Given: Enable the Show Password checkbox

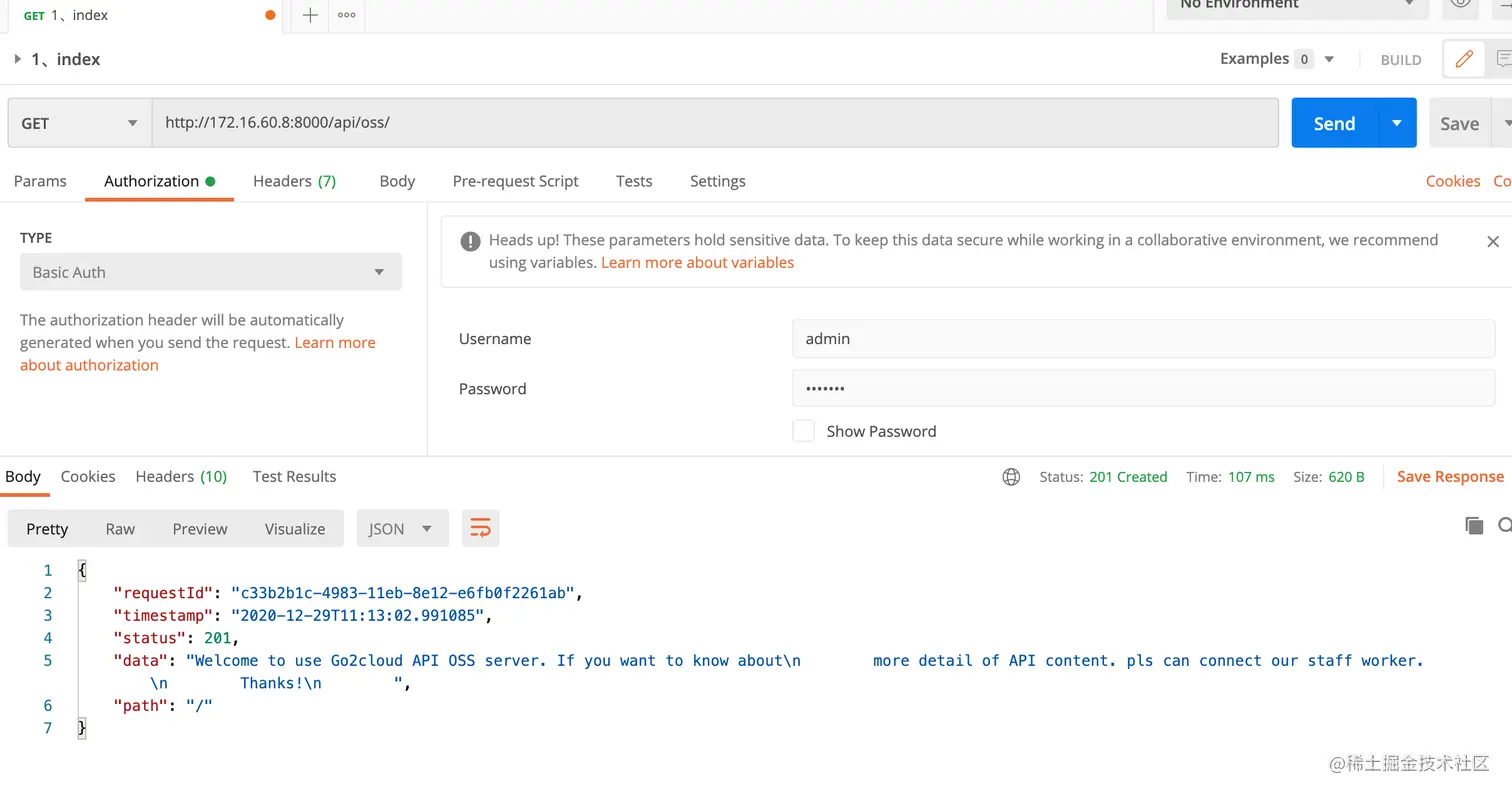Looking at the screenshot, I should coord(803,431).
